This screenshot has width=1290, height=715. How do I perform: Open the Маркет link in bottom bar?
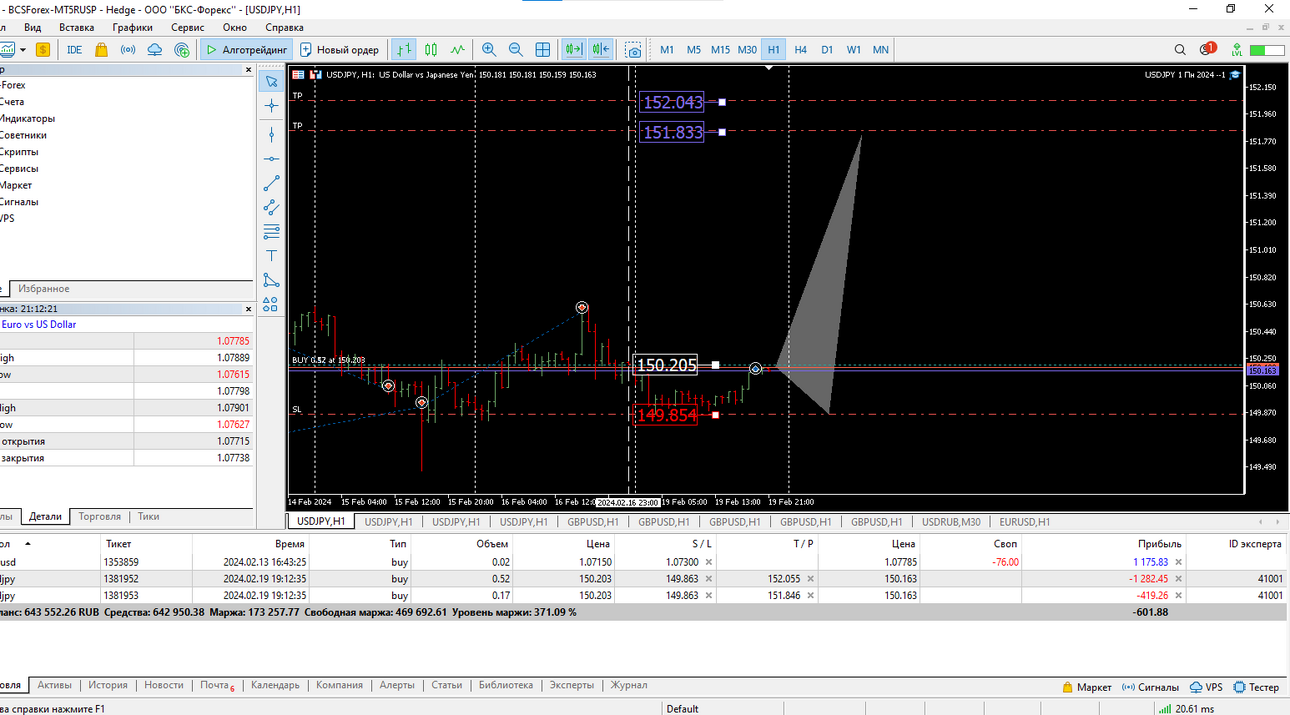point(1087,687)
